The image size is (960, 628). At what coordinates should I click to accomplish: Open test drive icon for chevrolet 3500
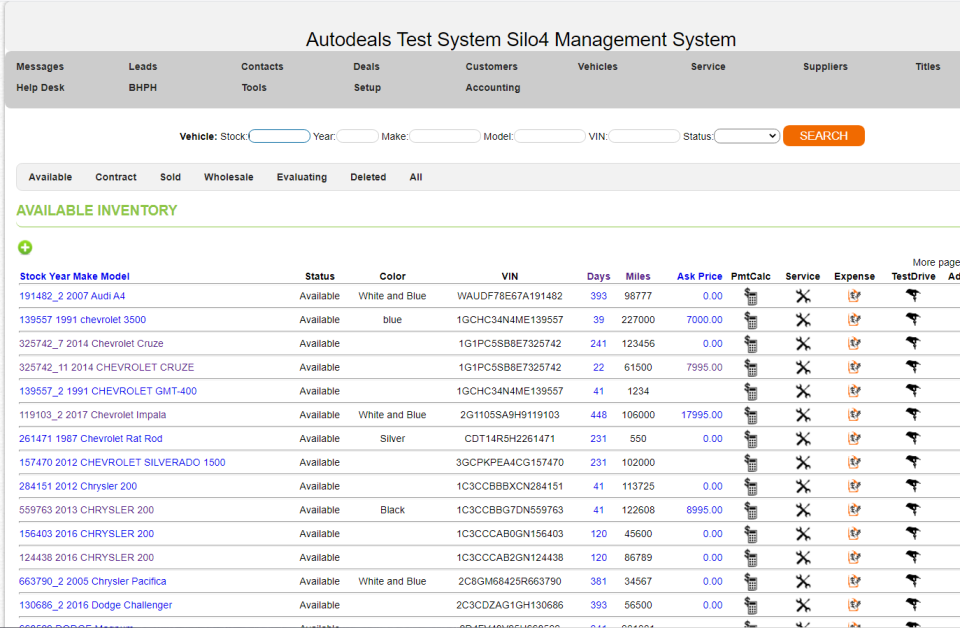click(913, 320)
